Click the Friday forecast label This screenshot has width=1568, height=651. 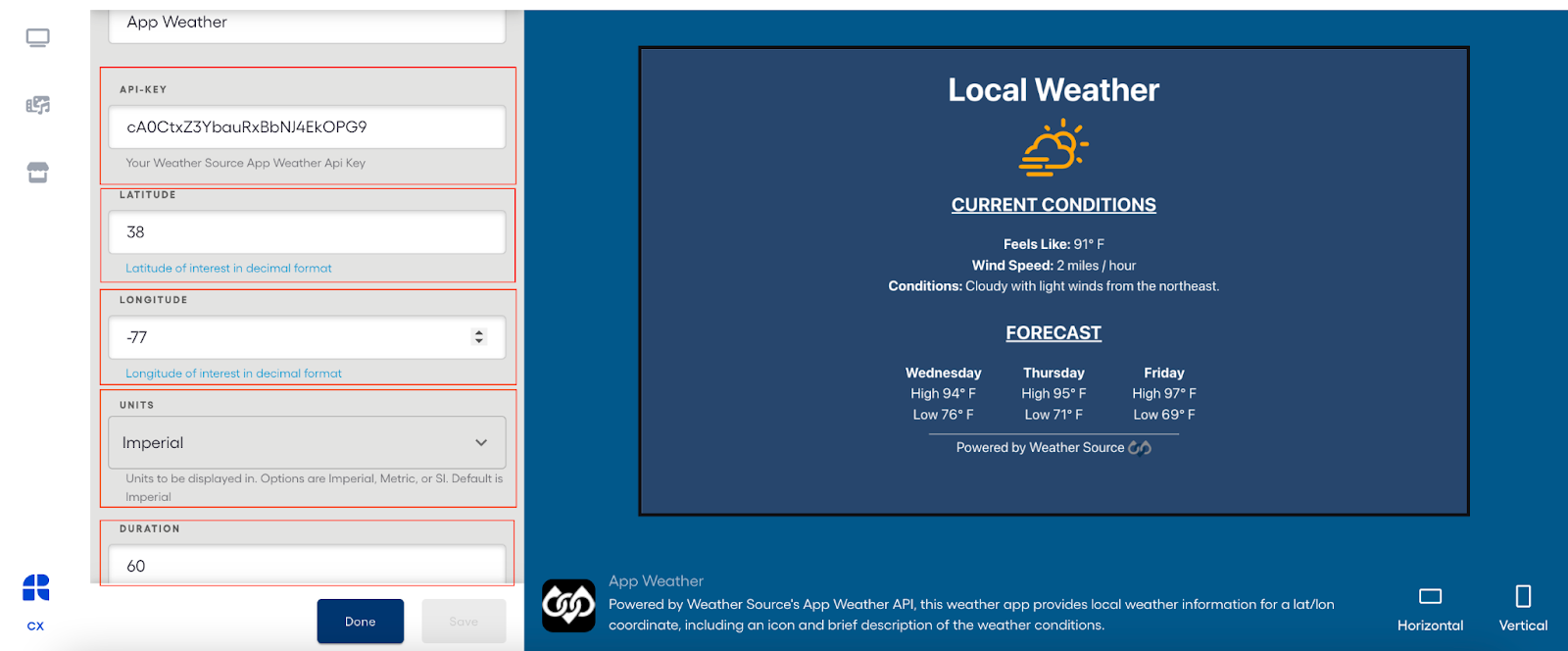(1164, 373)
